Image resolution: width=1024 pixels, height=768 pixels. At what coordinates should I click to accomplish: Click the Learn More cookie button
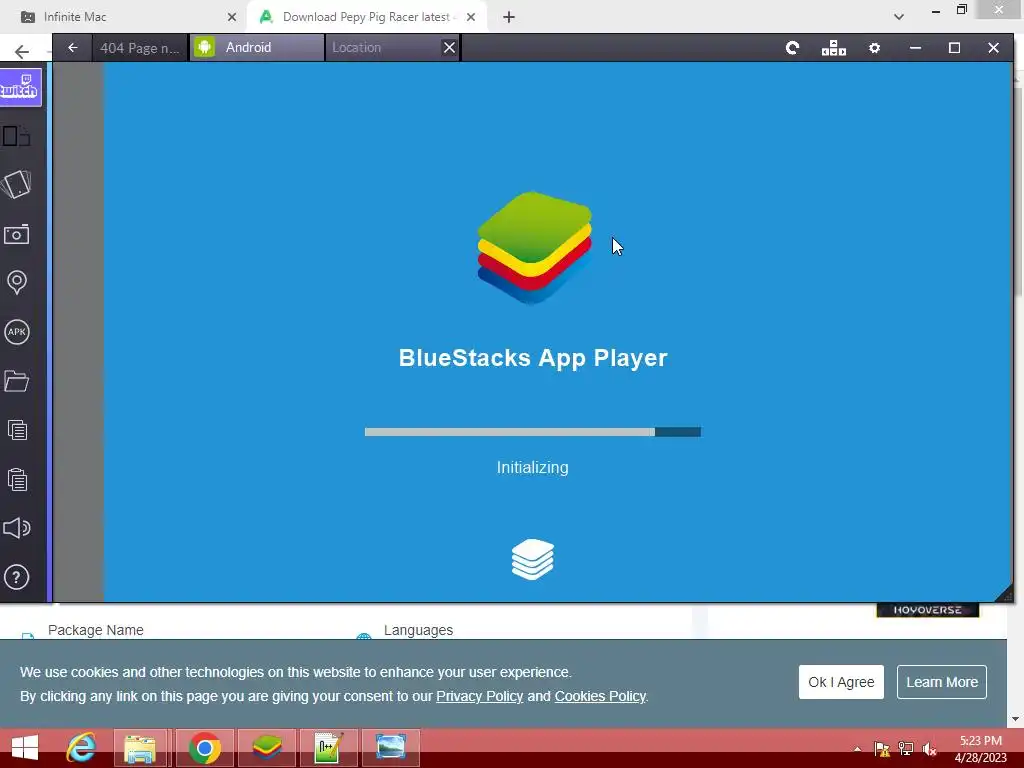[942, 682]
